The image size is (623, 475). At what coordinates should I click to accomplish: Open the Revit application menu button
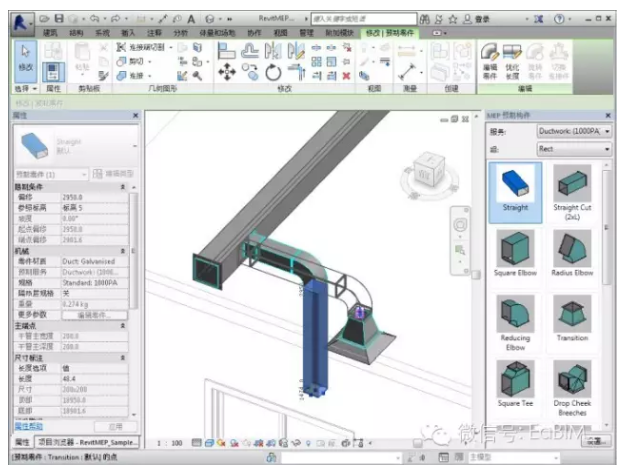[x=22, y=23]
